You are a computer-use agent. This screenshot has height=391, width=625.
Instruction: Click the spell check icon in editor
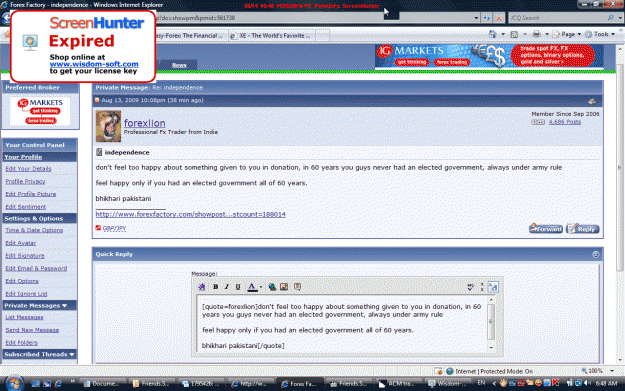[x=470, y=287]
